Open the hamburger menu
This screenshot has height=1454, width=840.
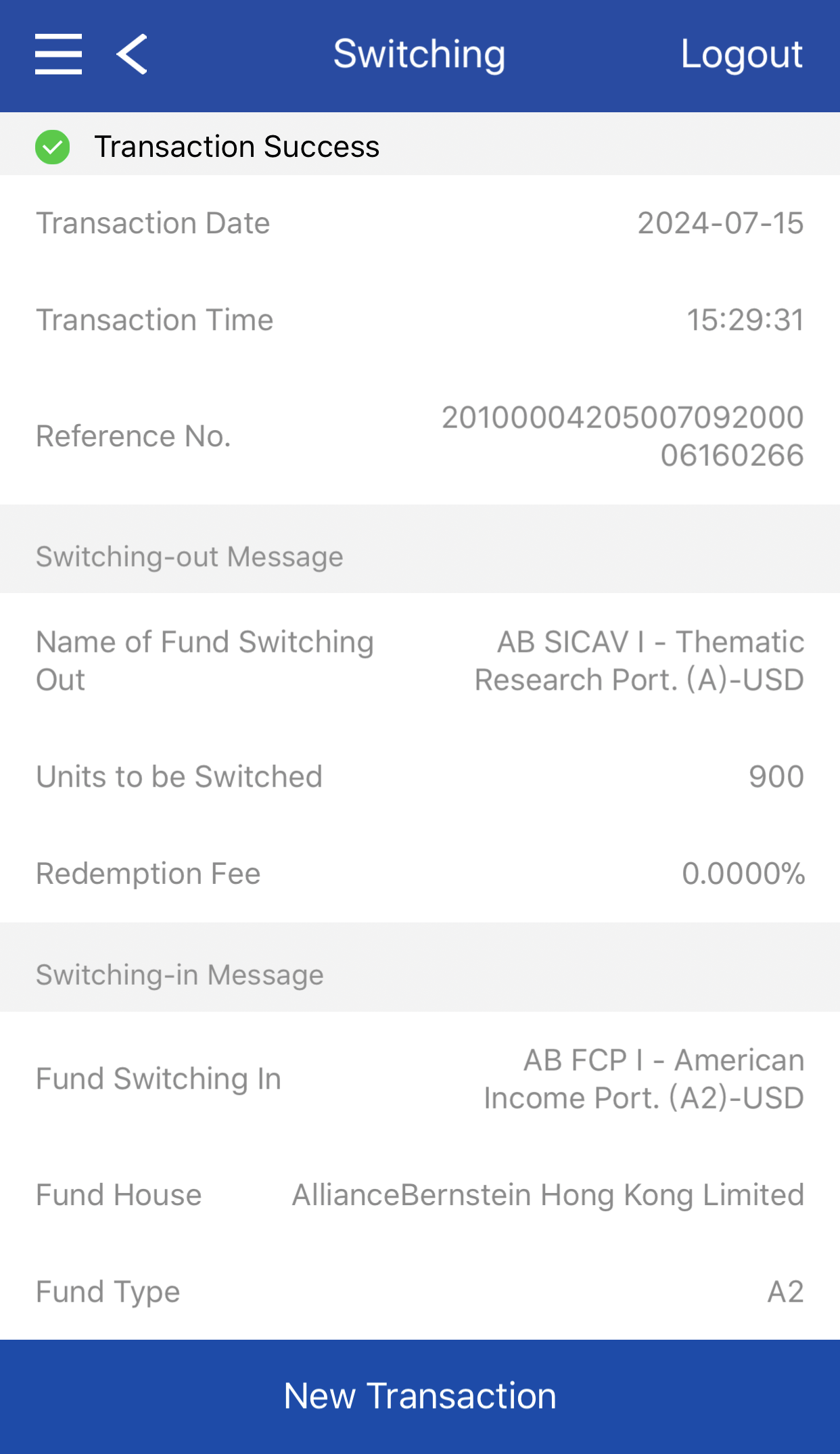tap(59, 54)
